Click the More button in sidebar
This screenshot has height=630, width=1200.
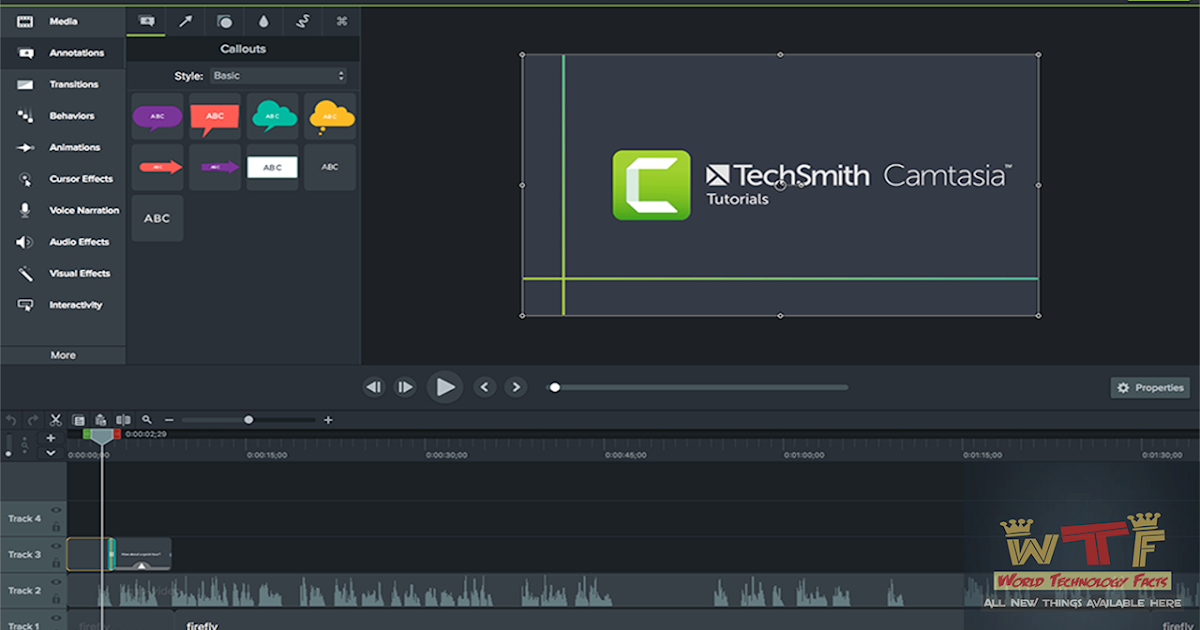(63, 355)
